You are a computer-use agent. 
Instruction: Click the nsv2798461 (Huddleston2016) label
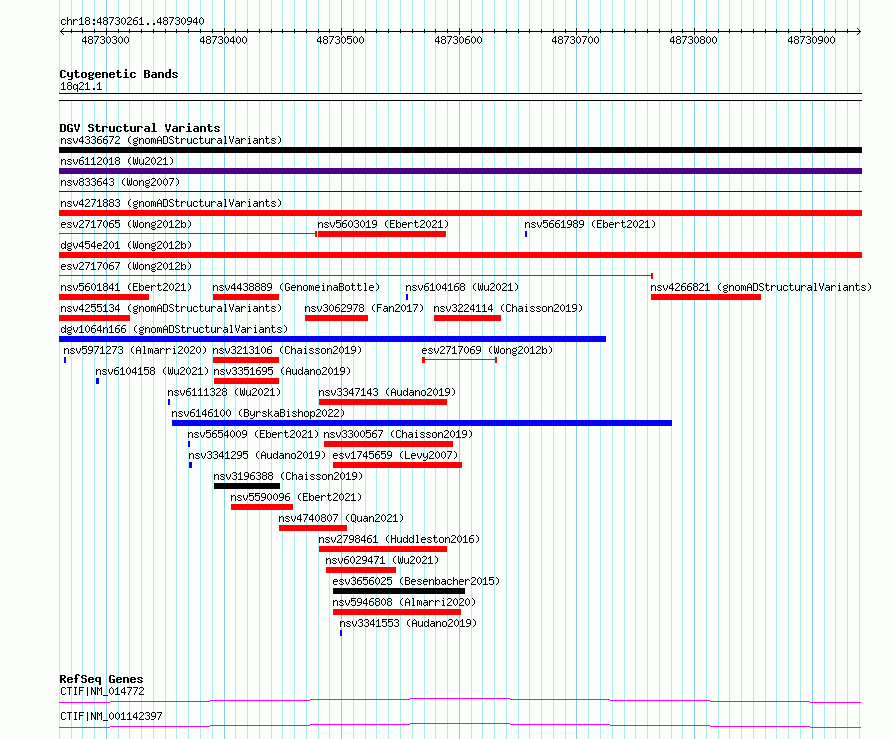point(399,539)
